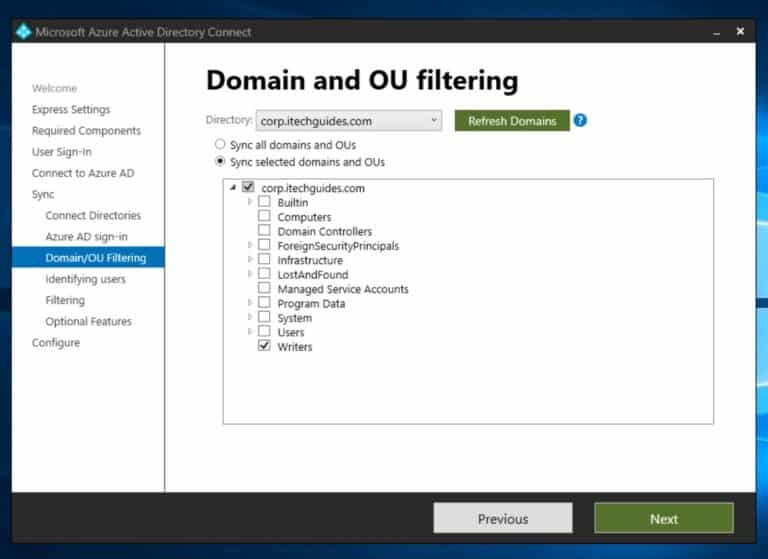This screenshot has width=768, height=559.
Task: Select the Program Data label in the tree
Action: coord(311,304)
